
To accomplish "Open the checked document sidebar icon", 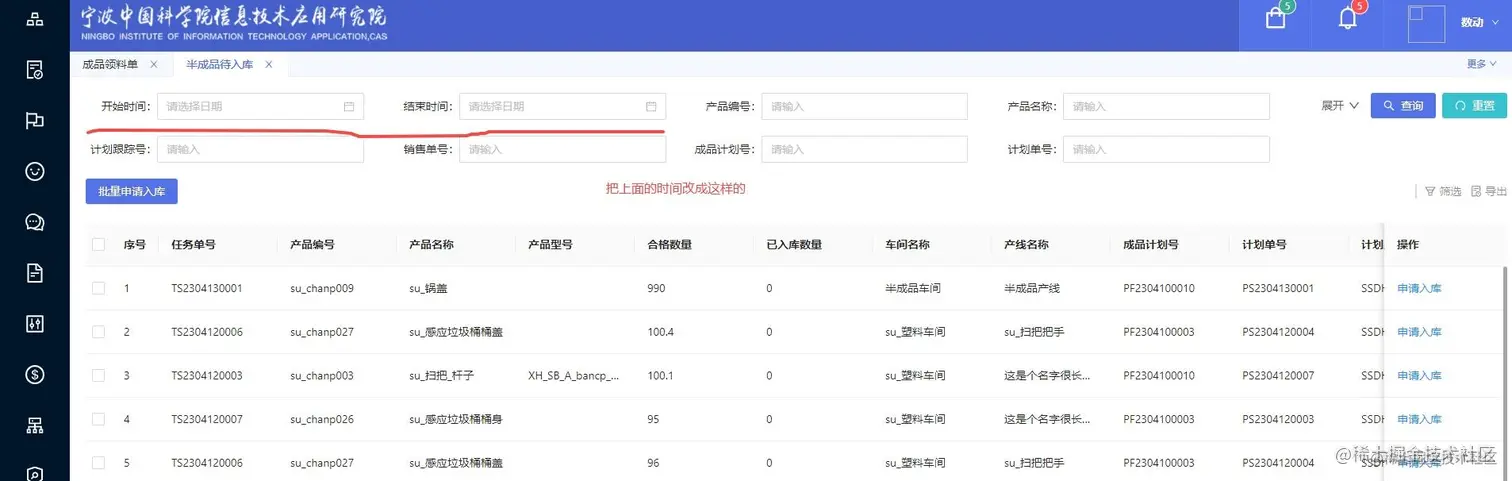I will point(35,69).
